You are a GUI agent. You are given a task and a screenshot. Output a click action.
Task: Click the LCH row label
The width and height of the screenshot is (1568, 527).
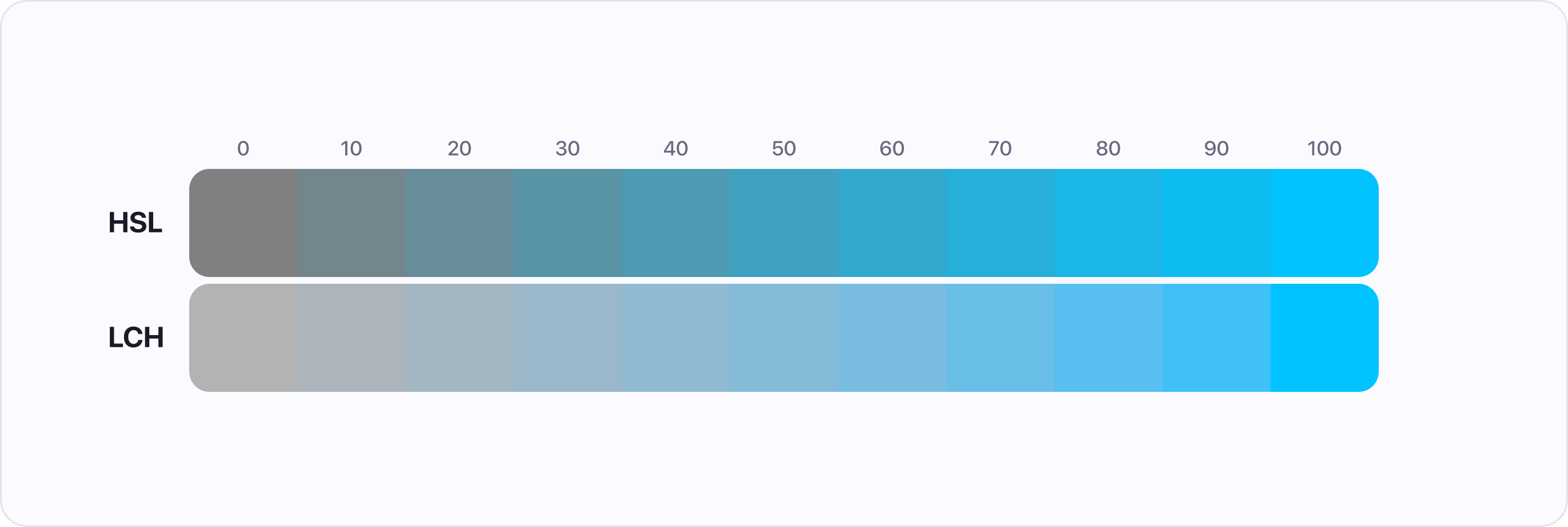click(x=136, y=338)
